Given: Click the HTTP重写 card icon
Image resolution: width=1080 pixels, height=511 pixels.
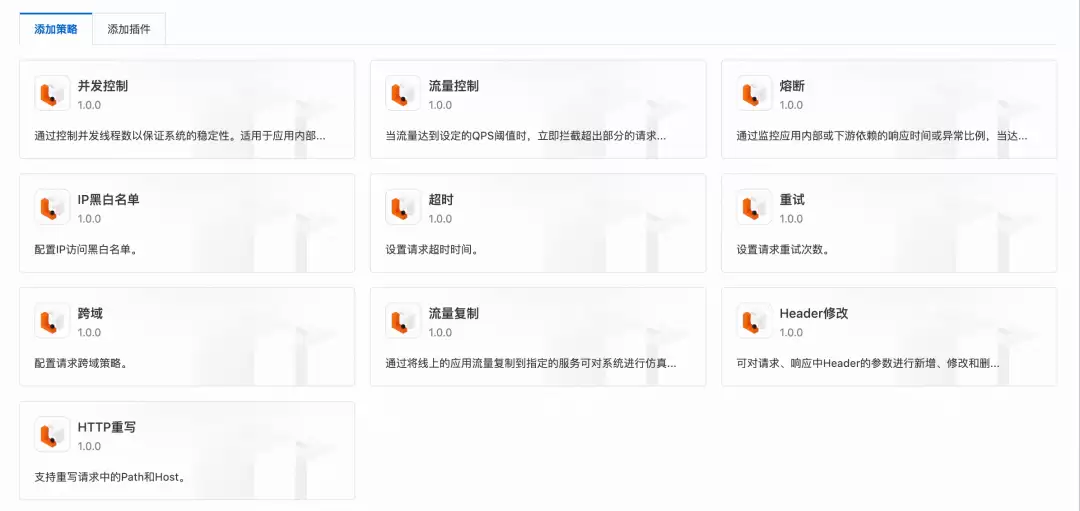Looking at the screenshot, I should coord(52,435).
